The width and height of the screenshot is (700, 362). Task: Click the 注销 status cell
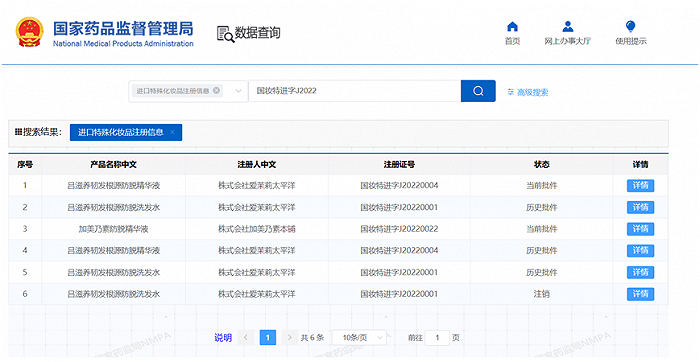542,294
